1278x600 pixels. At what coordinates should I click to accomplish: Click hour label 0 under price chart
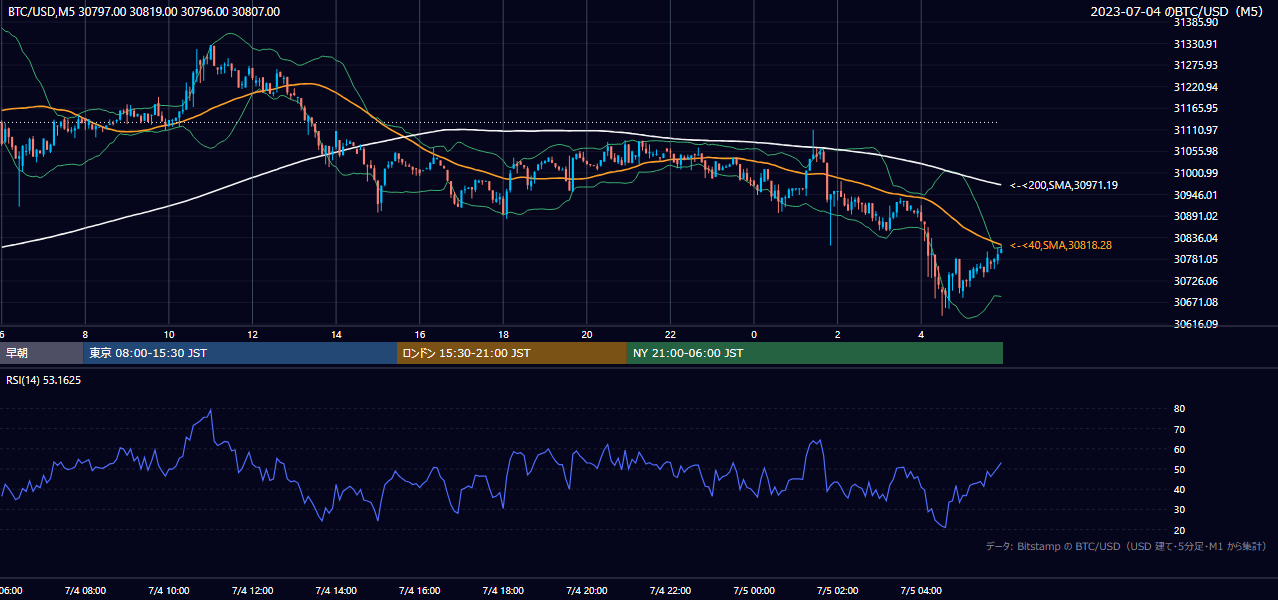pos(754,334)
